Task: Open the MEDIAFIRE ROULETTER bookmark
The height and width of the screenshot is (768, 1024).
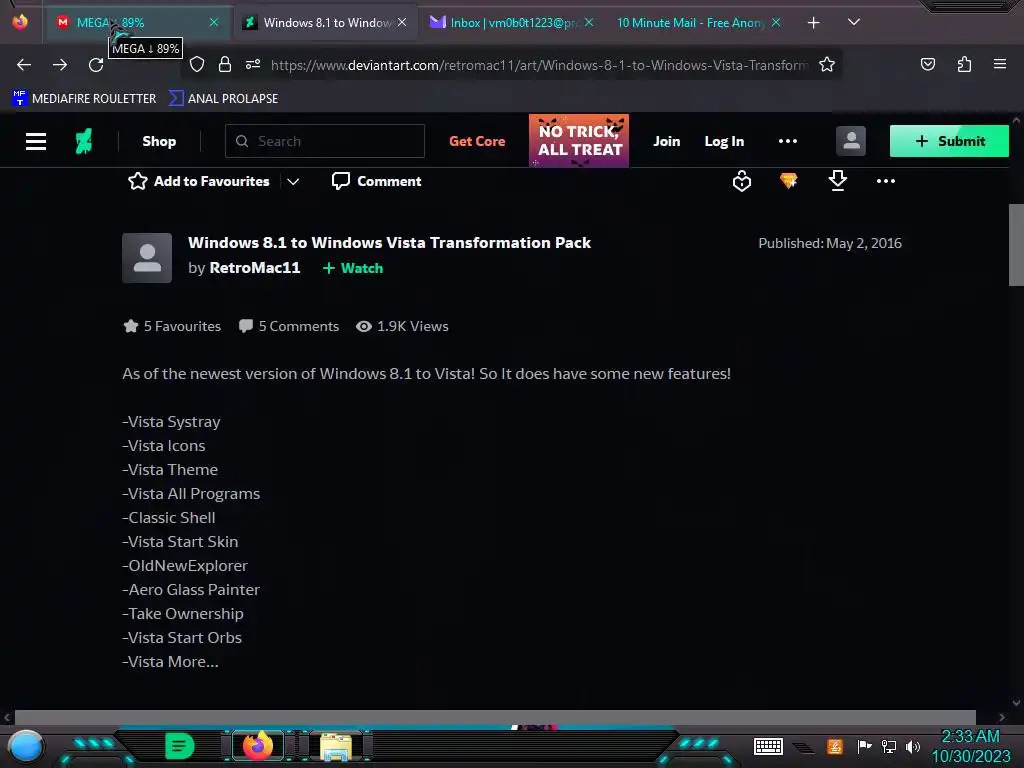Action: pos(84,99)
